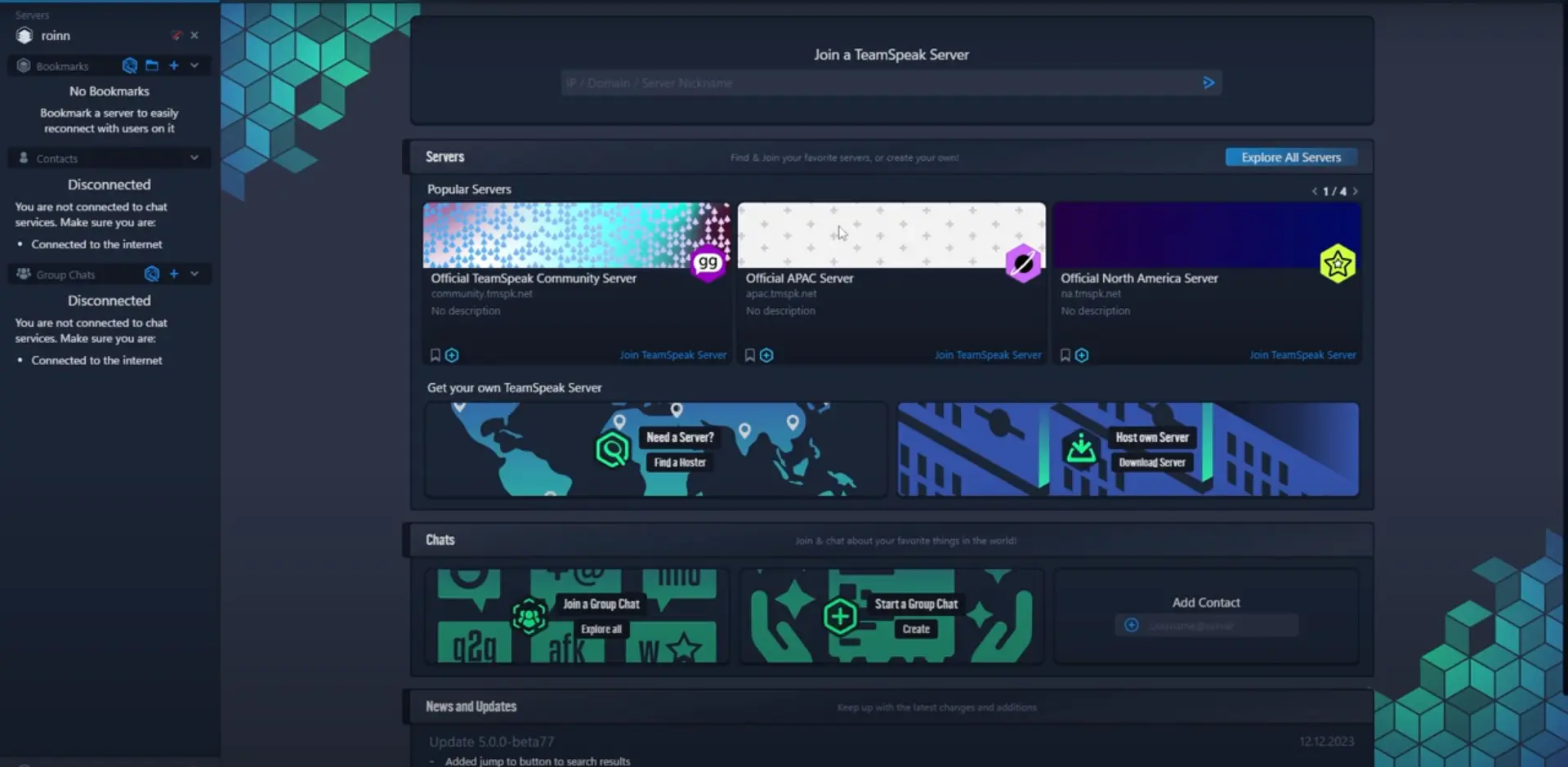Click the No Bookmarks message text
This screenshot has width=1568, height=767.
(x=109, y=91)
